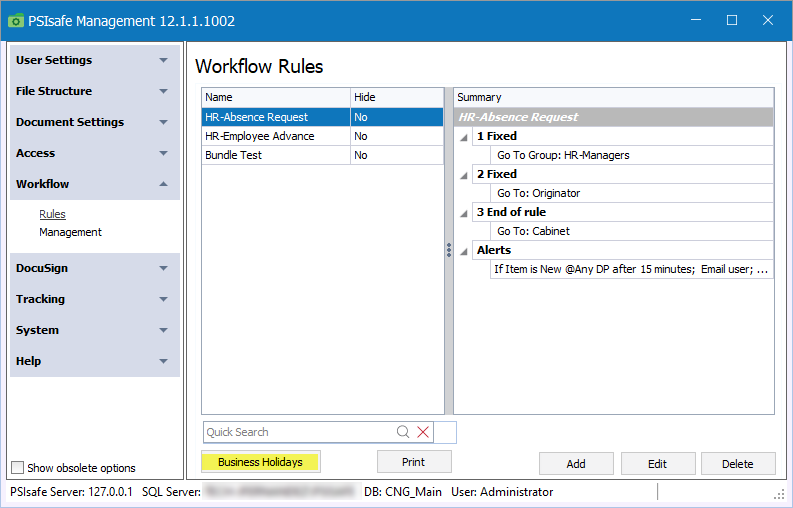The height and width of the screenshot is (508, 793).
Task: Minimize the PSIsafe Management window
Action: point(696,20)
